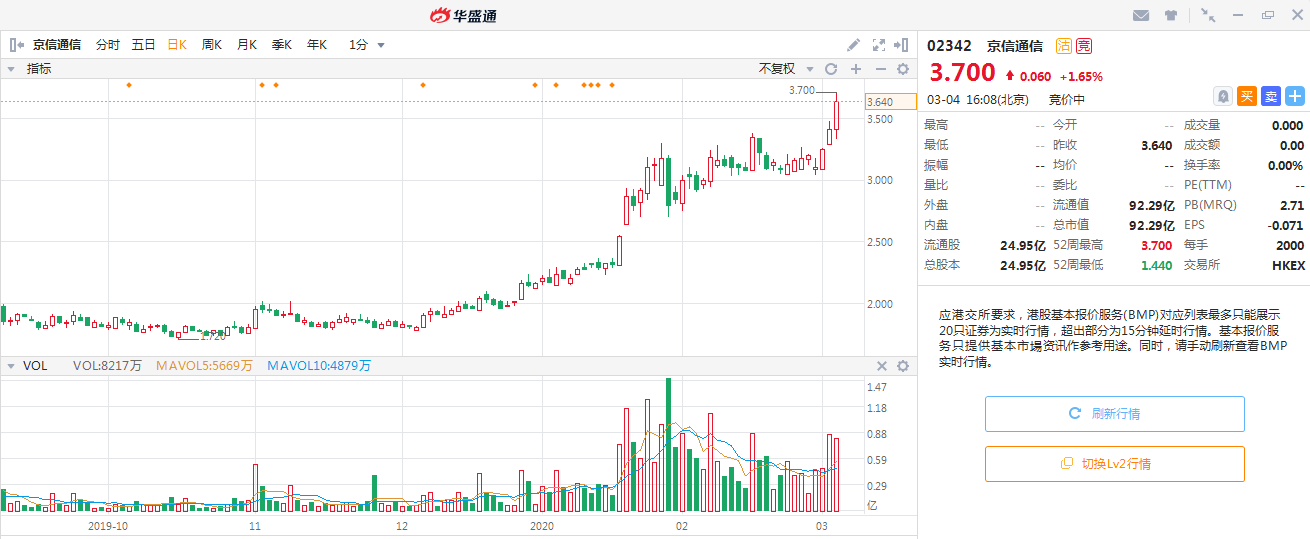
Task: Click the 切换Lv2行情 button
Action: [x=1114, y=464]
